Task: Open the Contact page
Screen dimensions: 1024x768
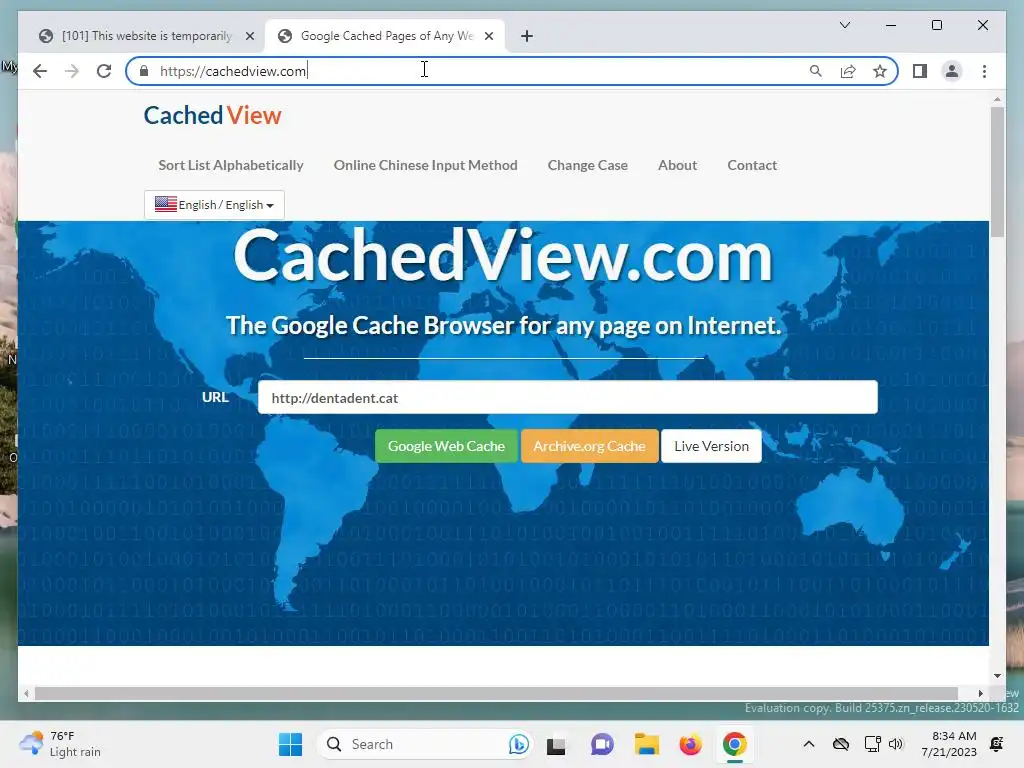Action: coord(752,165)
